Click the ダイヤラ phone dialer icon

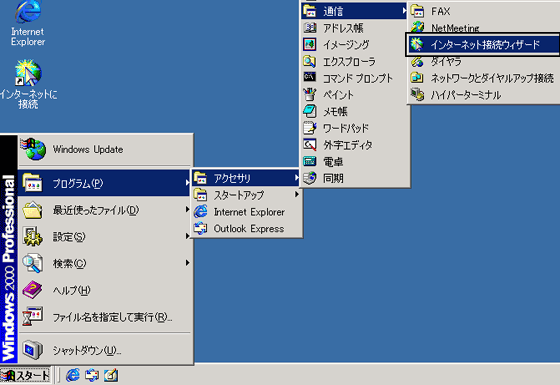417,61
